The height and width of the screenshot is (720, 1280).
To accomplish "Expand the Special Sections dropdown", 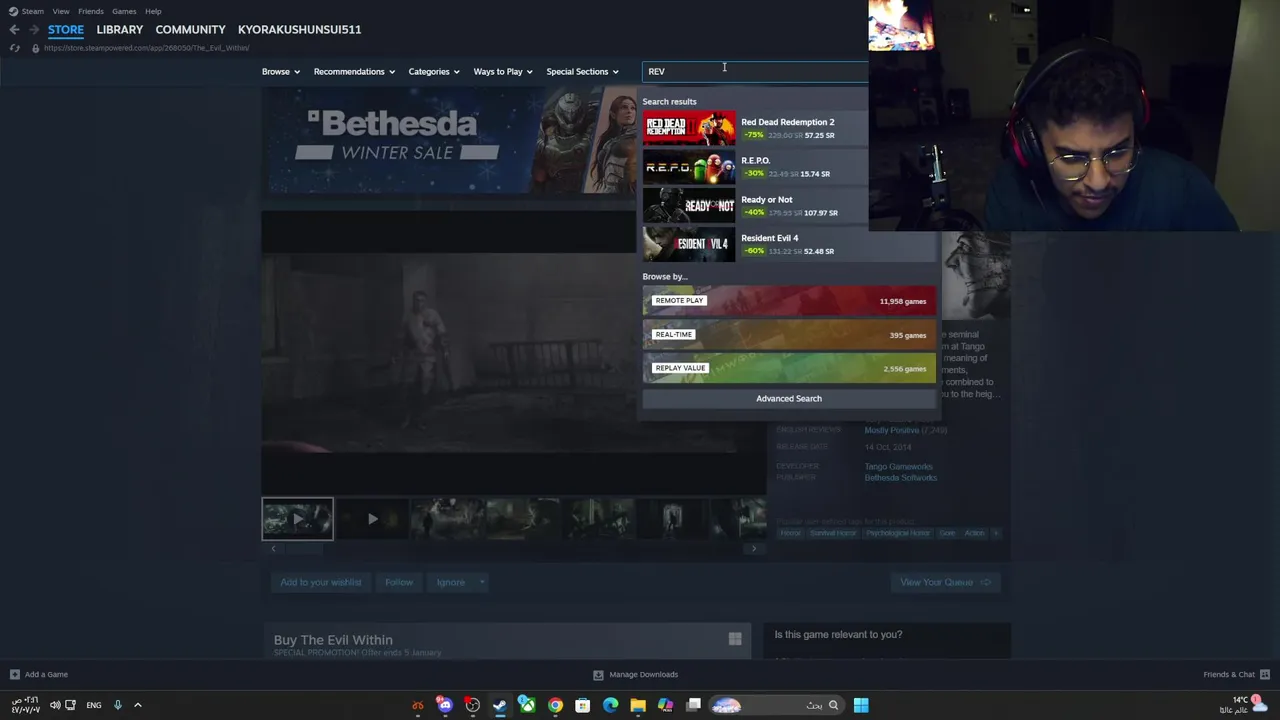I will [x=582, y=71].
